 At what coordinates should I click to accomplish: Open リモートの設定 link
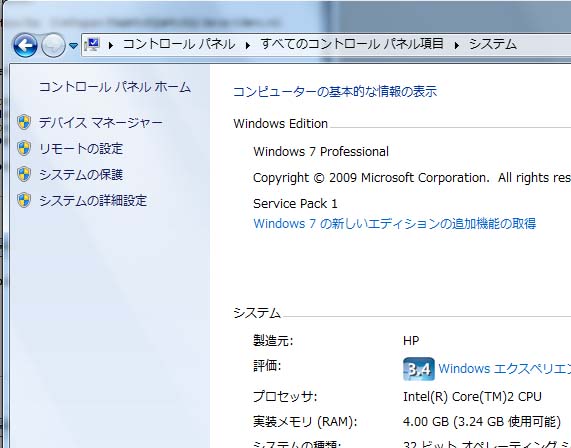pos(81,149)
